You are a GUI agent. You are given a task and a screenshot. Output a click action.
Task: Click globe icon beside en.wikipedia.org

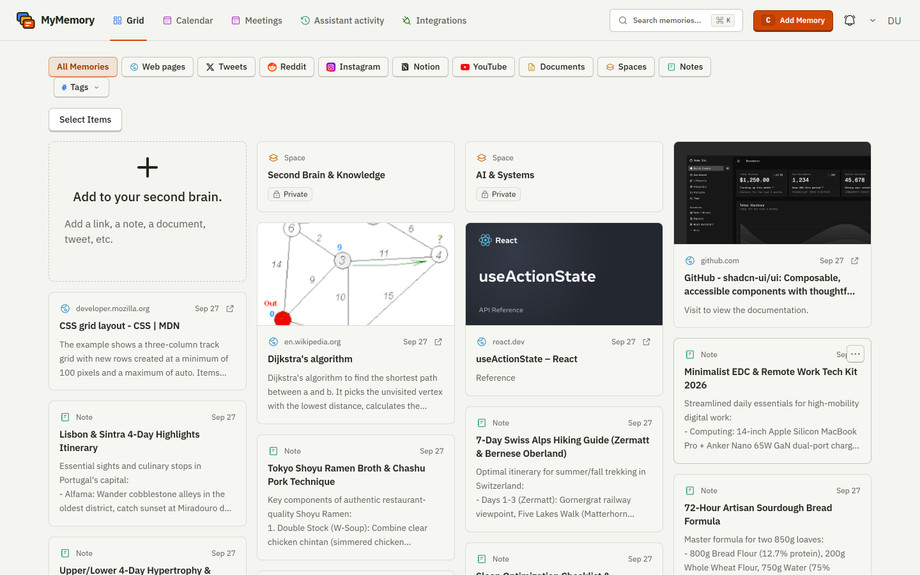[x=273, y=342]
